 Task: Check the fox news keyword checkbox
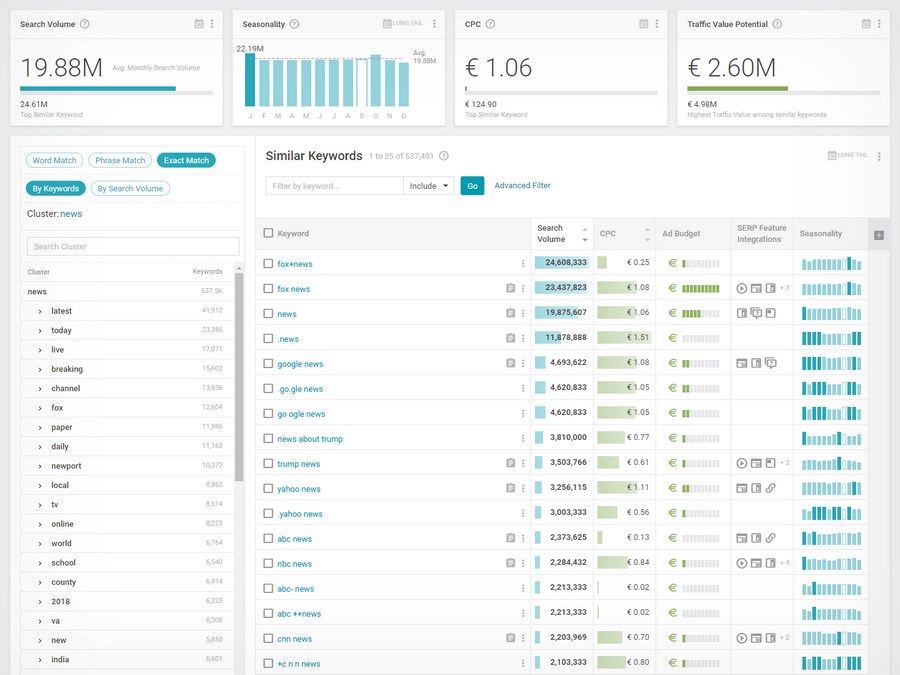coord(268,288)
